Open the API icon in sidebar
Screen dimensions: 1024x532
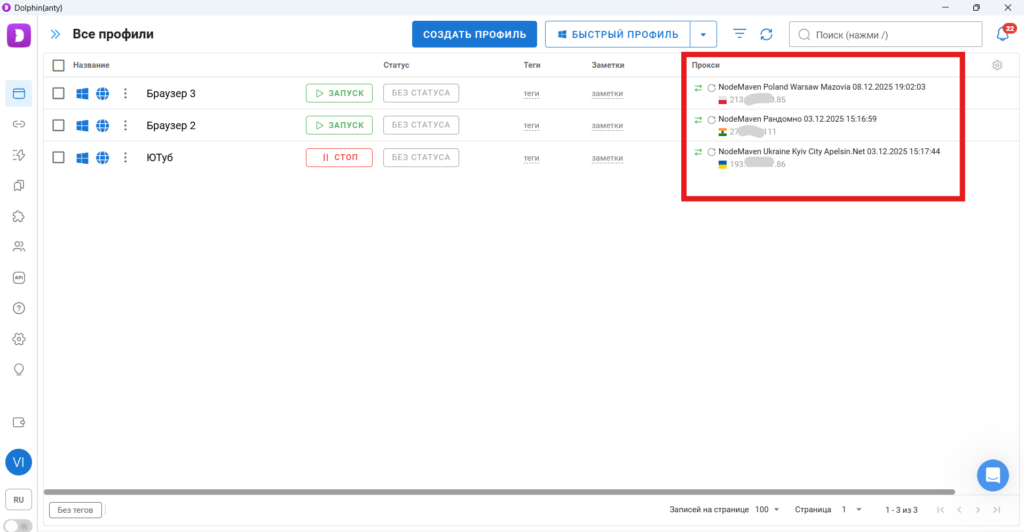point(18,278)
